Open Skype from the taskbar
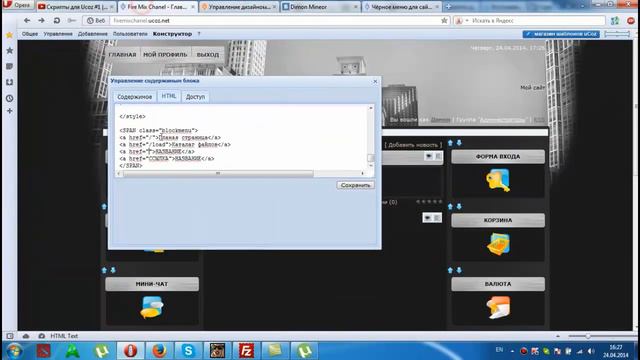 pyautogui.click(x=188, y=351)
